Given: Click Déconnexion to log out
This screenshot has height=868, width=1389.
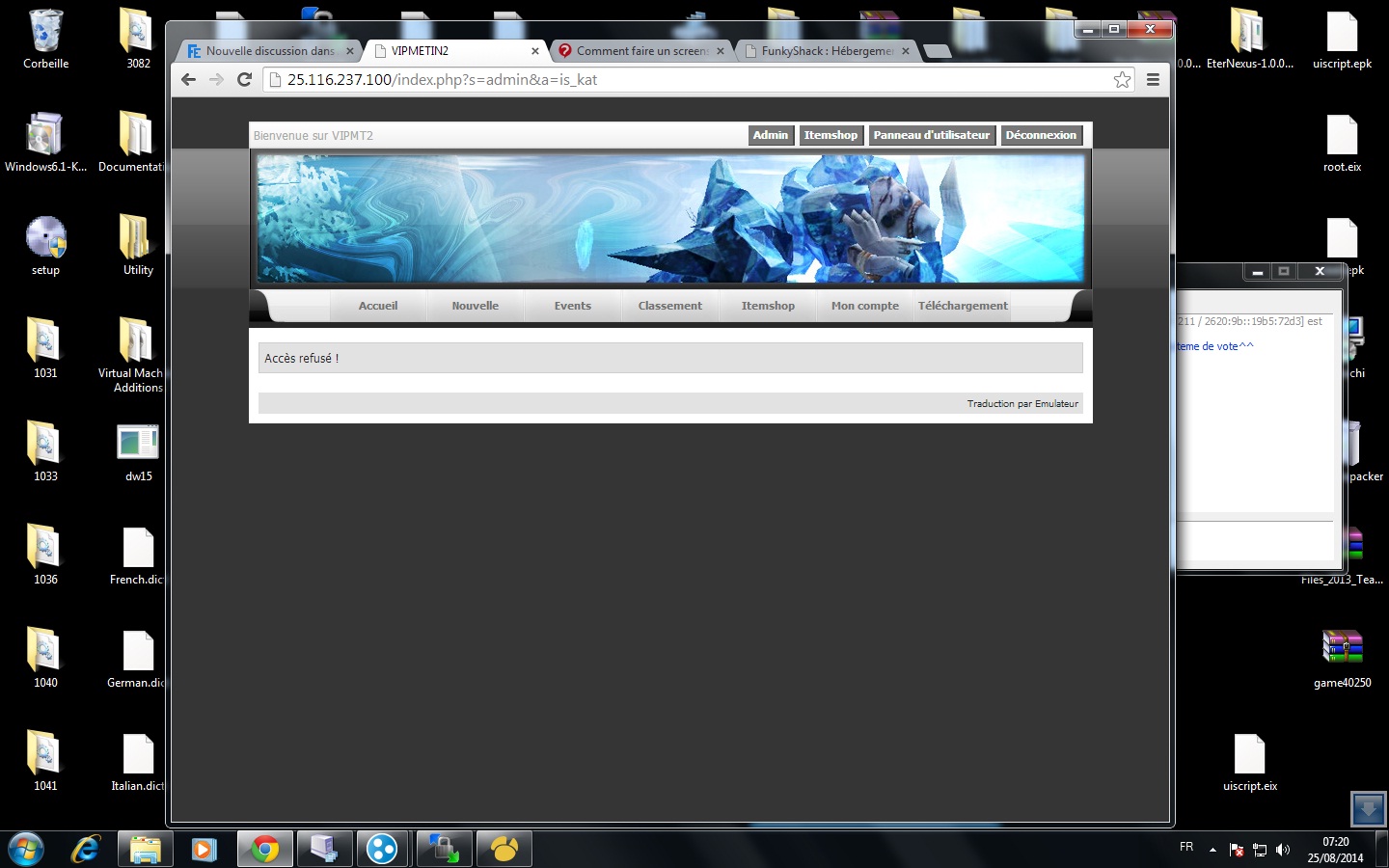Looking at the screenshot, I should pos(1041,135).
